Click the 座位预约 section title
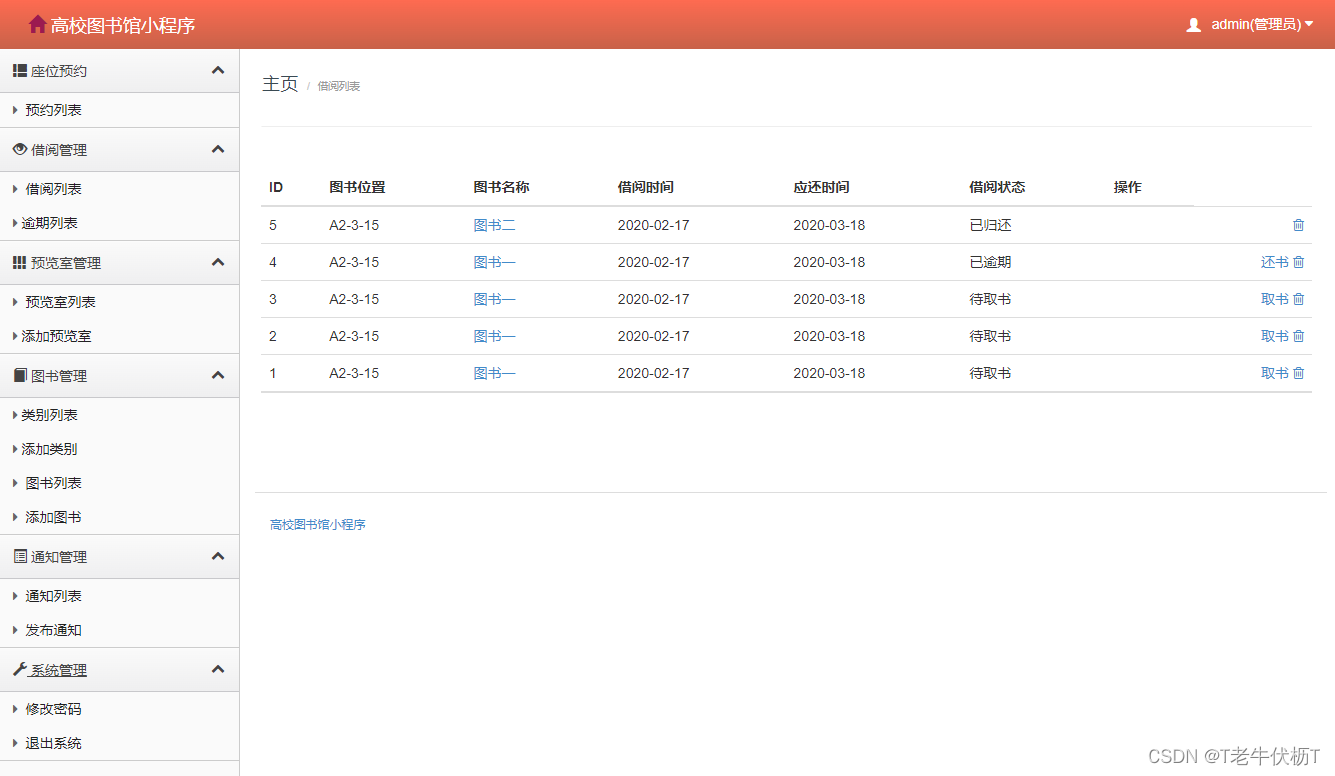This screenshot has width=1335, height=776. (59, 71)
